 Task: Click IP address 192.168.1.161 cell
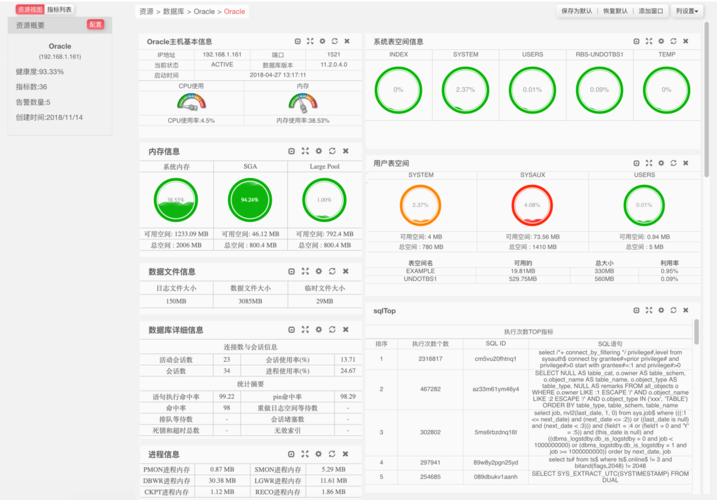pyautogui.click(x=222, y=54)
